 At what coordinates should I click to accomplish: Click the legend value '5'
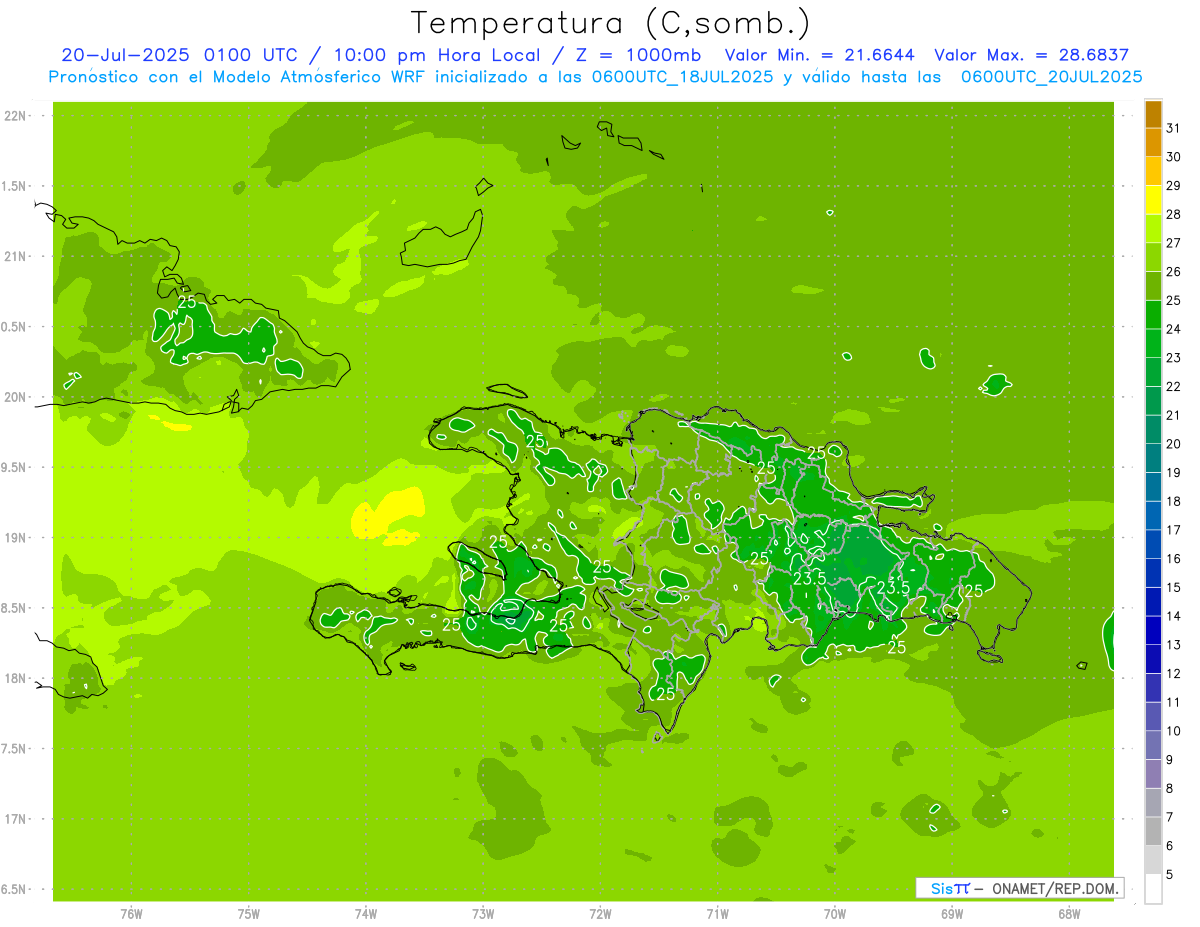1169,874
